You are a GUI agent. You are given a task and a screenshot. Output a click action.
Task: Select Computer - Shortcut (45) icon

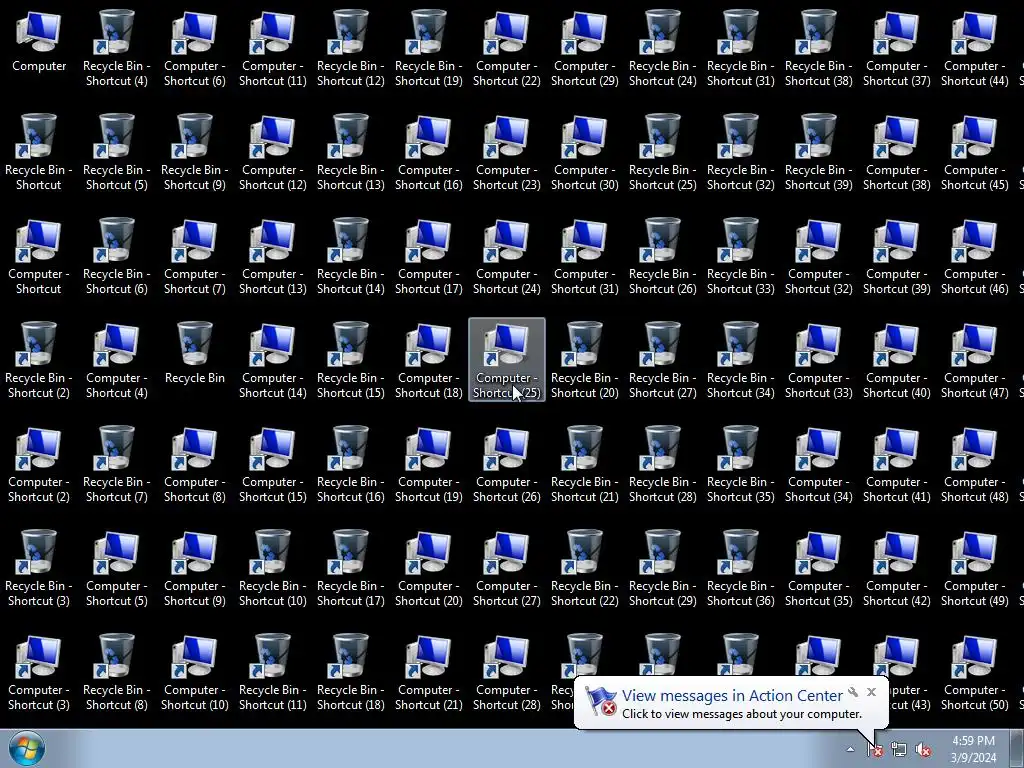(x=974, y=152)
